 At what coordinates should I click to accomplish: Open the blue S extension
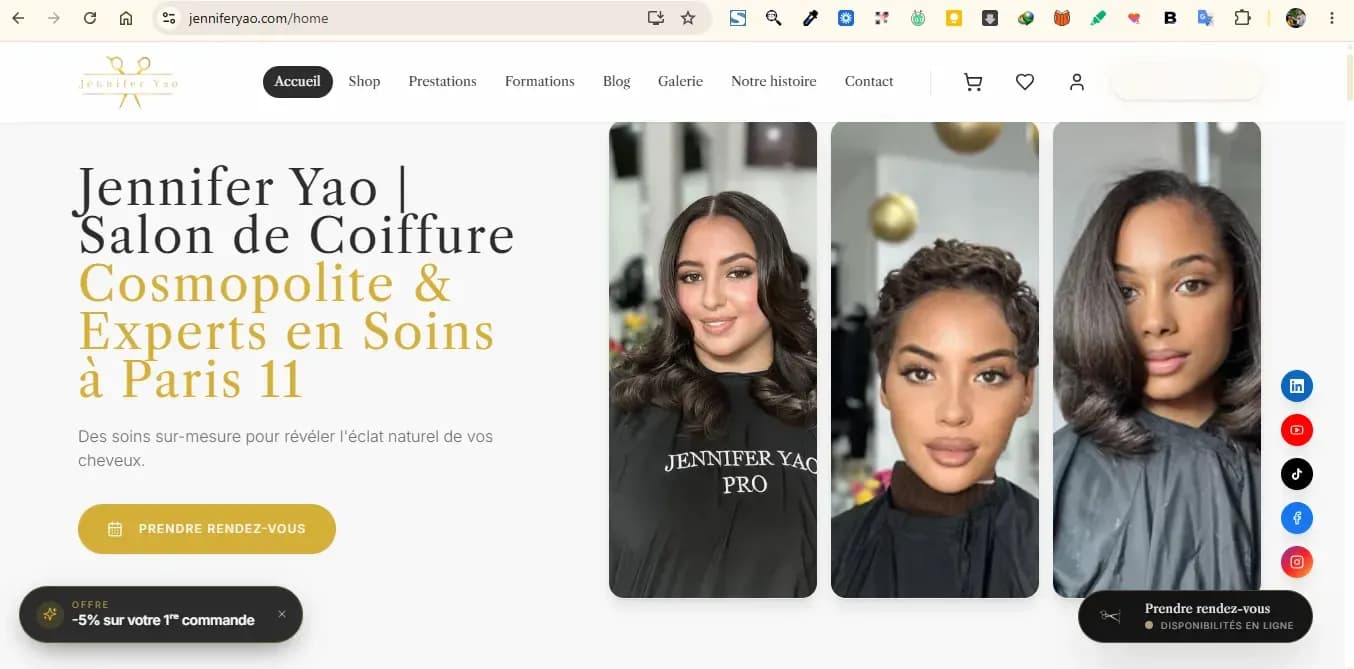738,18
